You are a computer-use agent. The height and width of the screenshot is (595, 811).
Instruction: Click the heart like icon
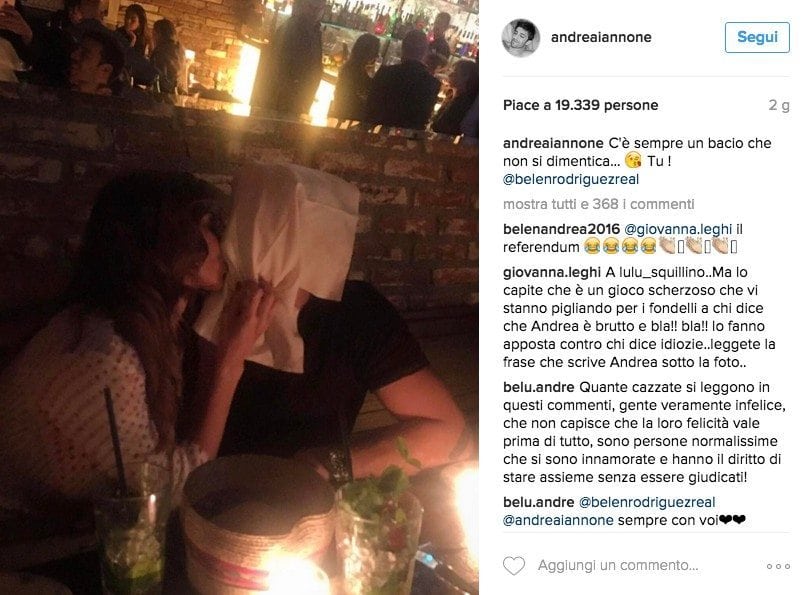point(514,566)
